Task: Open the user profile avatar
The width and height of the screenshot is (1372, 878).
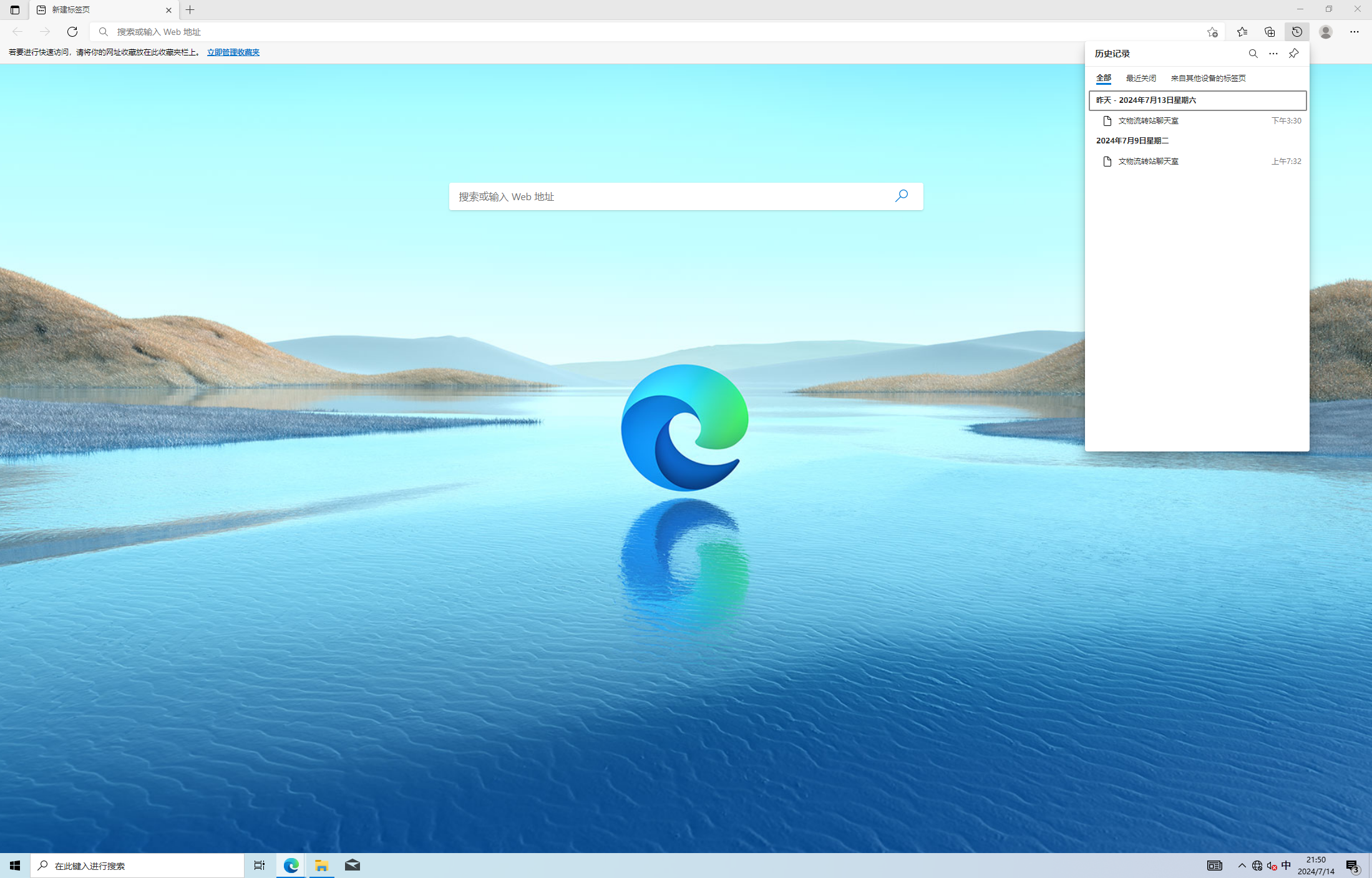Action: pos(1326,32)
